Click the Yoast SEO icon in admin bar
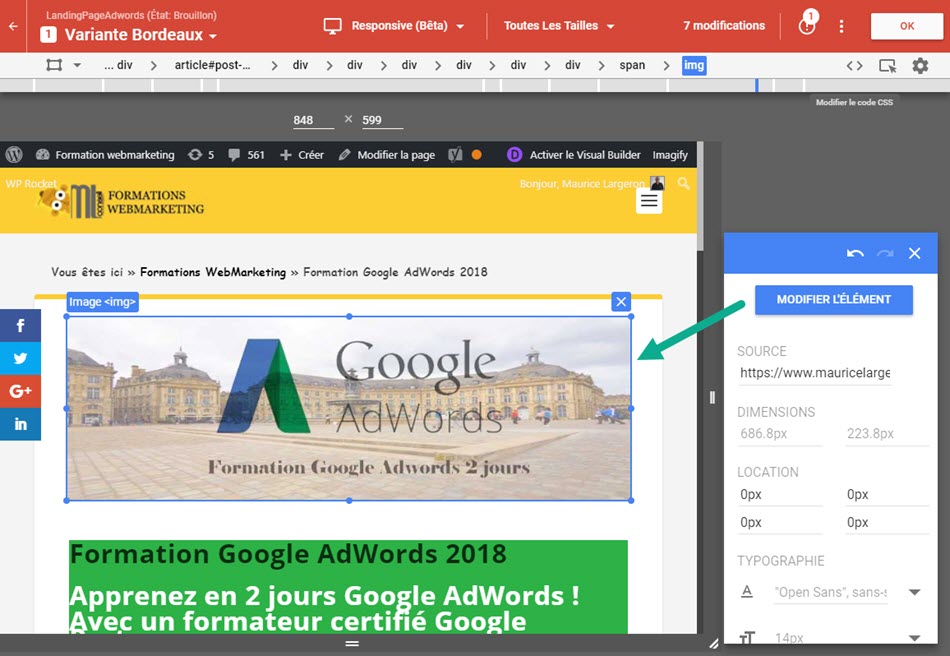950x656 pixels. tap(455, 154)
